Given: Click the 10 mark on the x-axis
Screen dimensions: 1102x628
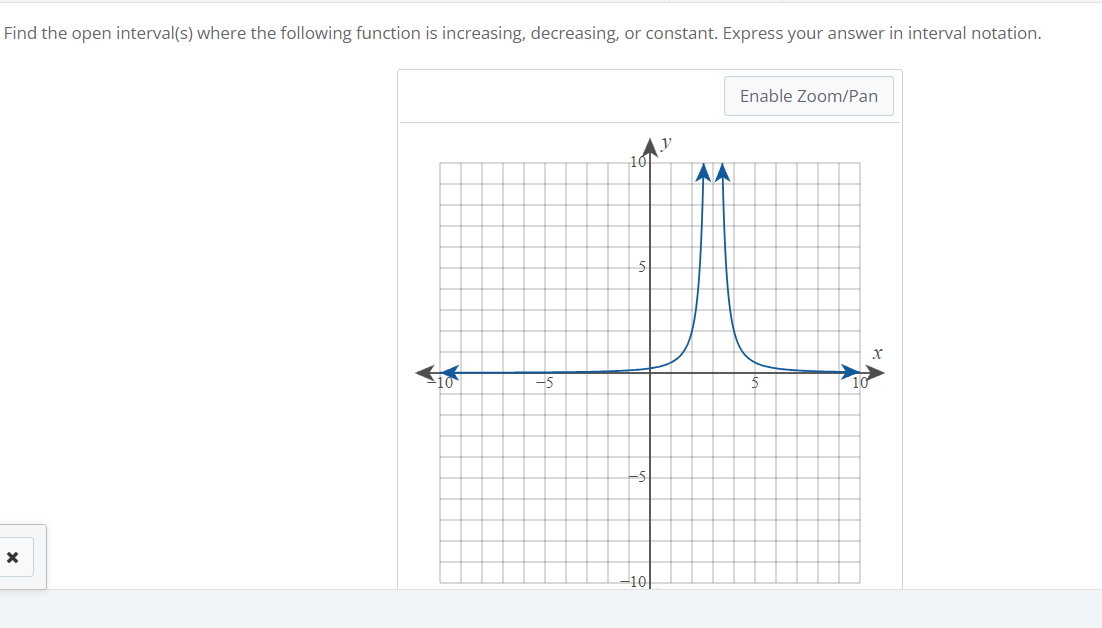Looking at the screenshot, I should [858, 383].
